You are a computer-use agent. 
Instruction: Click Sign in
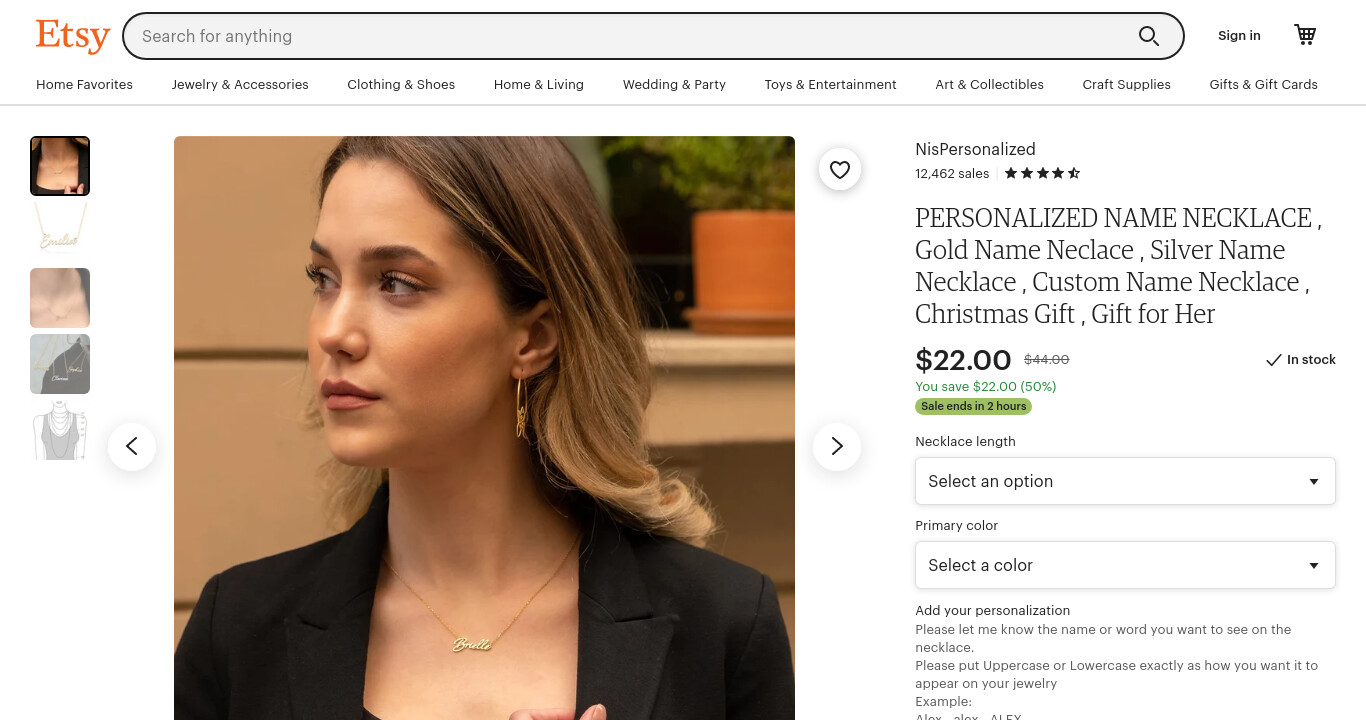(x=1239, y=36)
